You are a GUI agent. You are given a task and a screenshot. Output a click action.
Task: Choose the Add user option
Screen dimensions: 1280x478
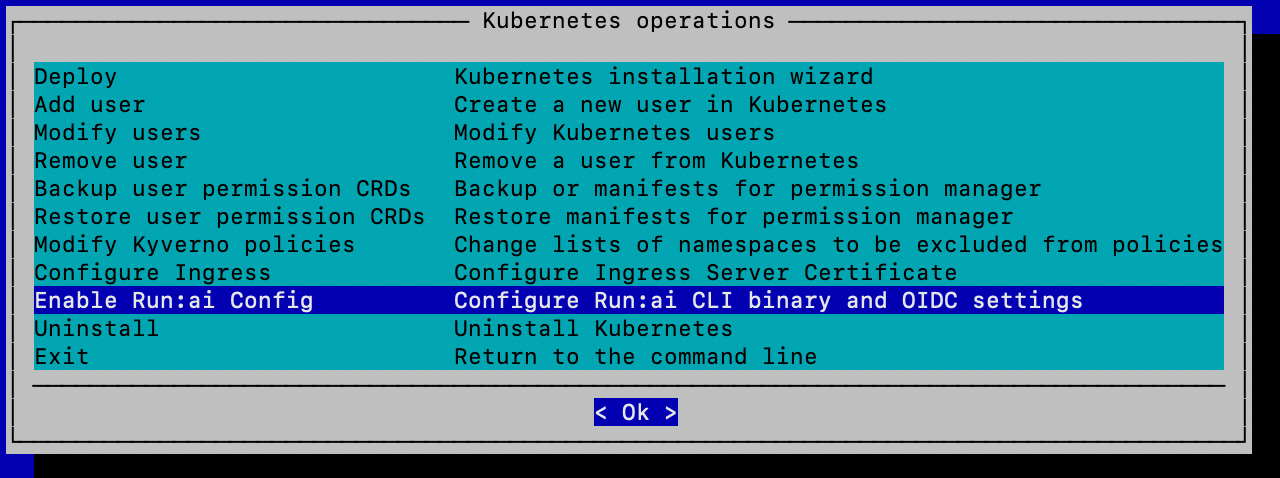click(90, 105)
